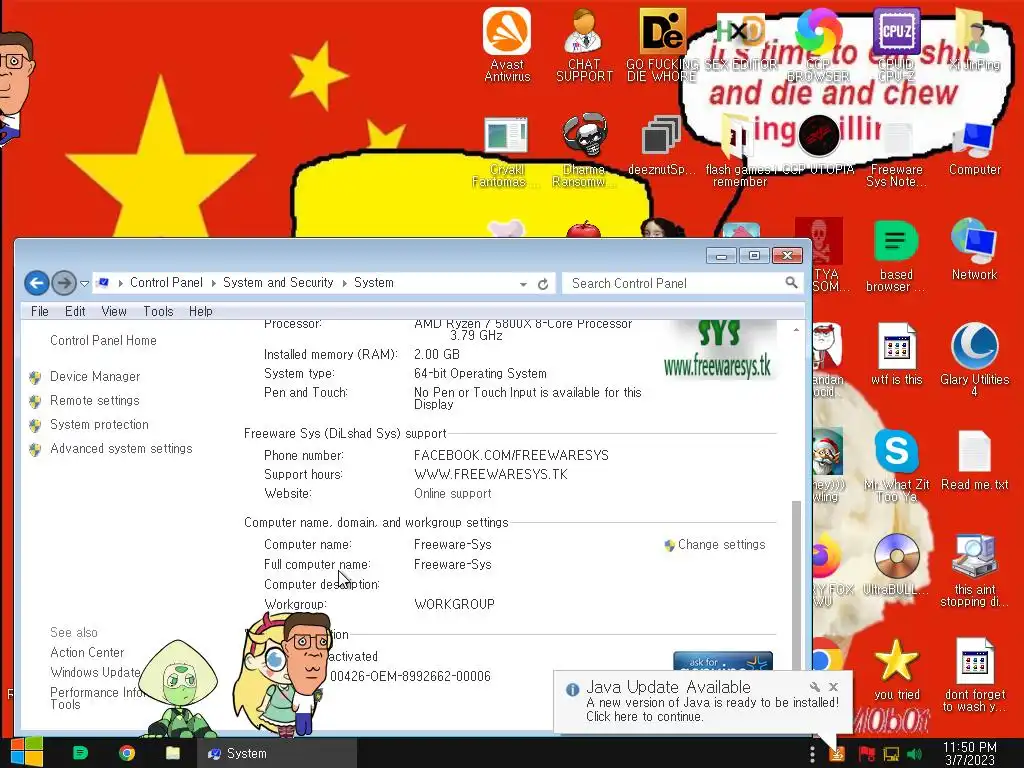Refresh the Control Panel address bar

(543, 284)
